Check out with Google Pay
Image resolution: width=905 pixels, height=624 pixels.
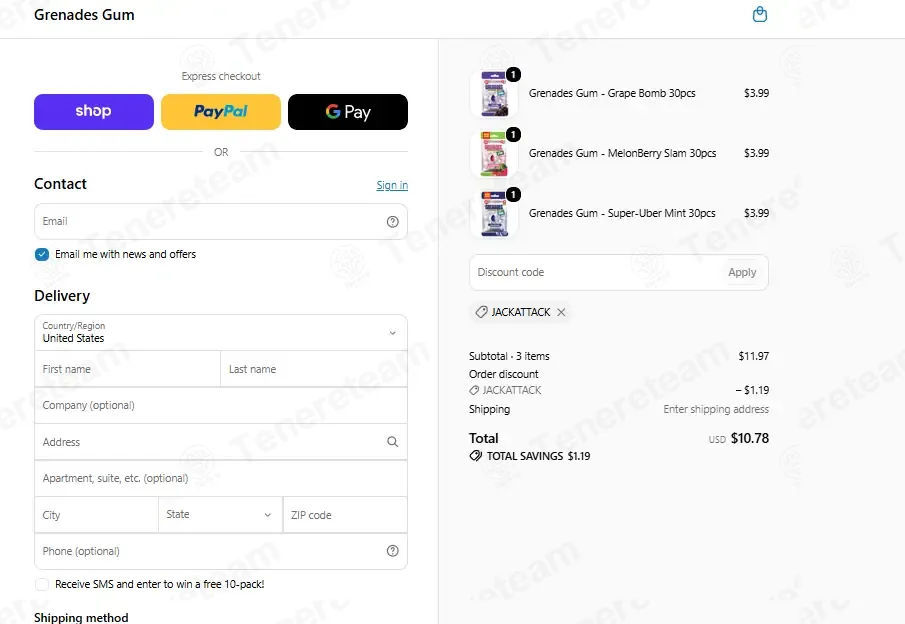(x=348, y=112)
